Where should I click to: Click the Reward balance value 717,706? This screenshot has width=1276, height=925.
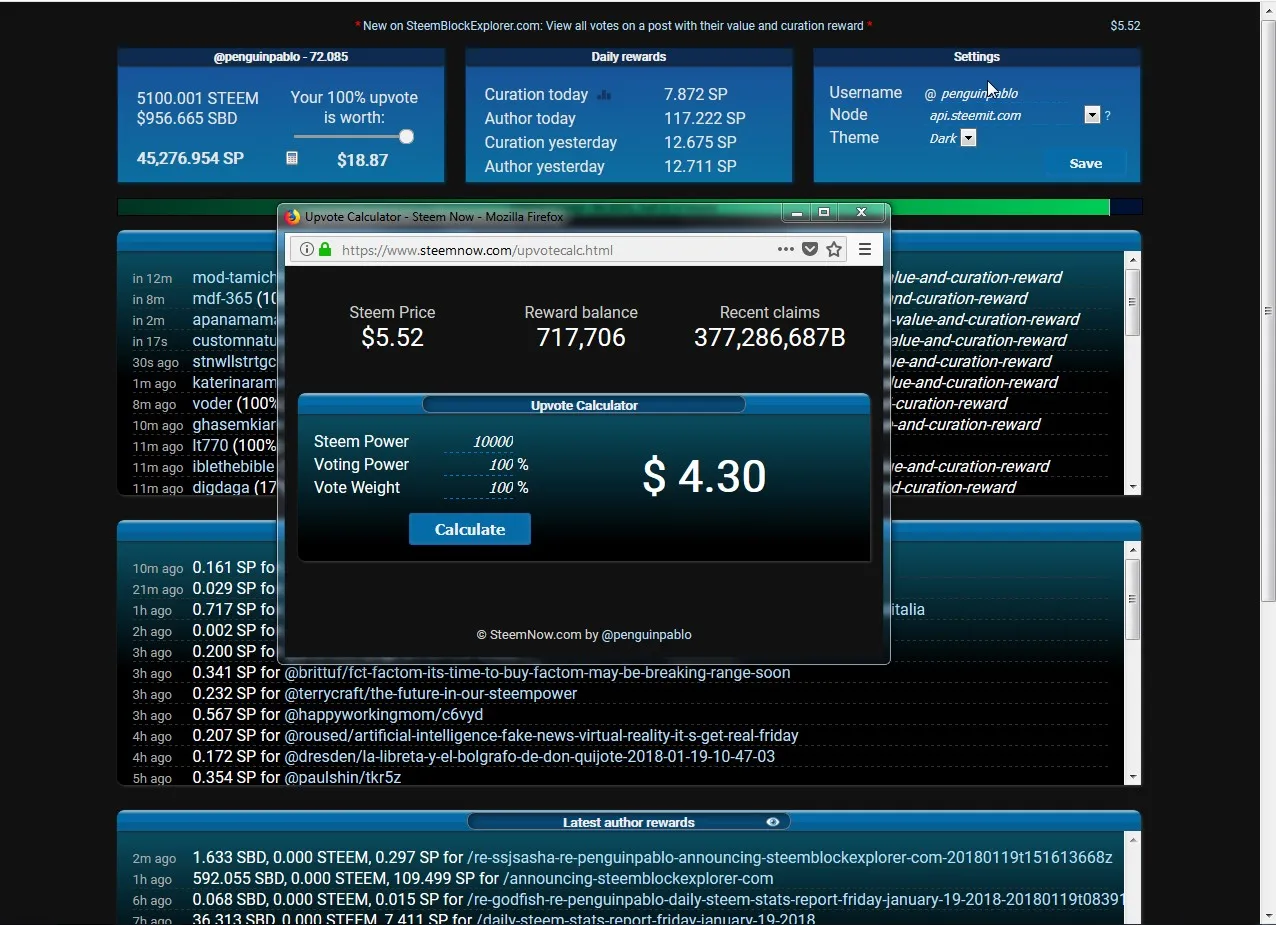click(x=581, y=338)
